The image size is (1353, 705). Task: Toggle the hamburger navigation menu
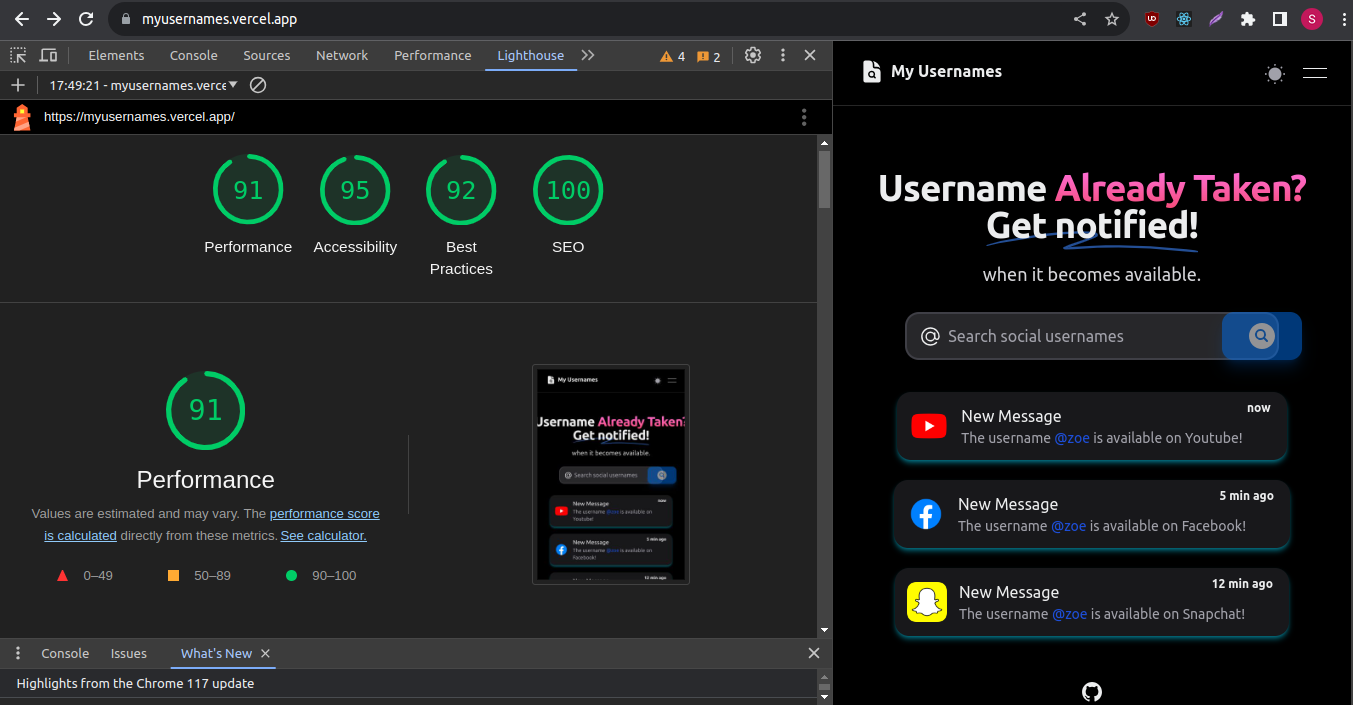coord(1314,73)
